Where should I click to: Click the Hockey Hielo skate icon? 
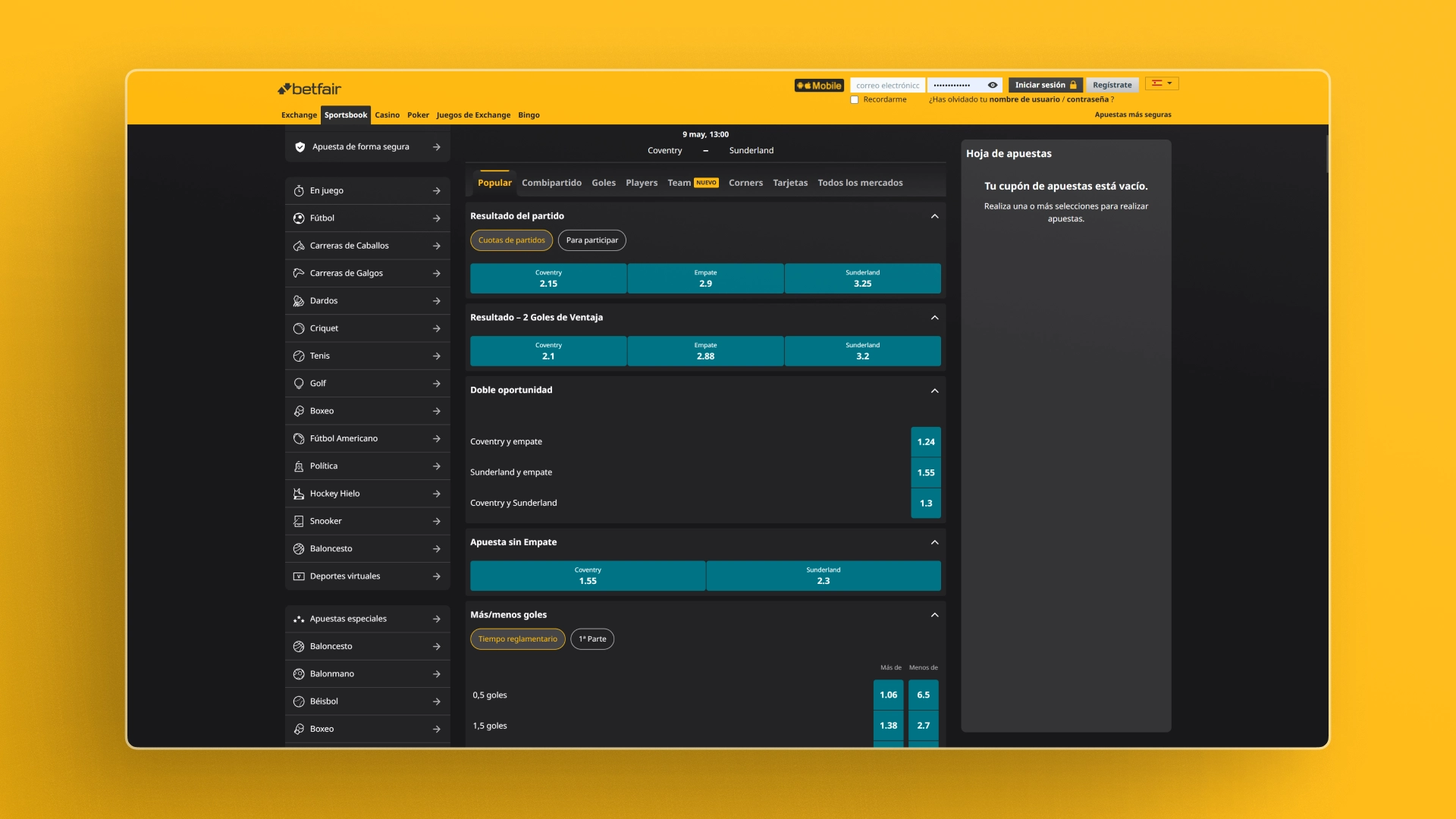(299, 494)
